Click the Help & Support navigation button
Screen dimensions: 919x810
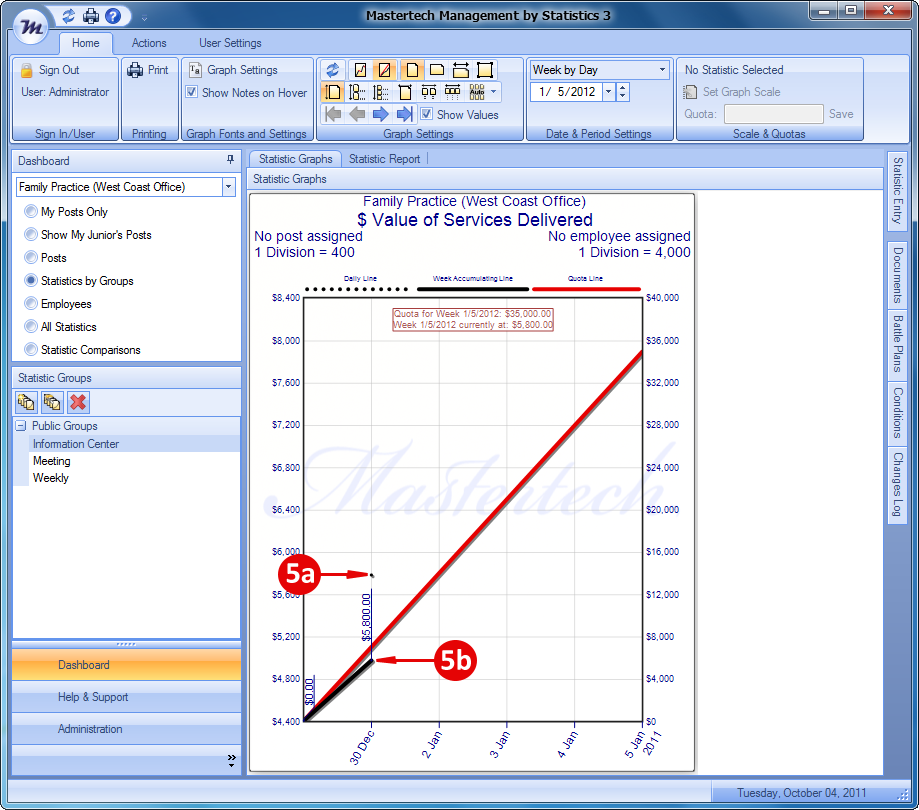pos(126,697)
